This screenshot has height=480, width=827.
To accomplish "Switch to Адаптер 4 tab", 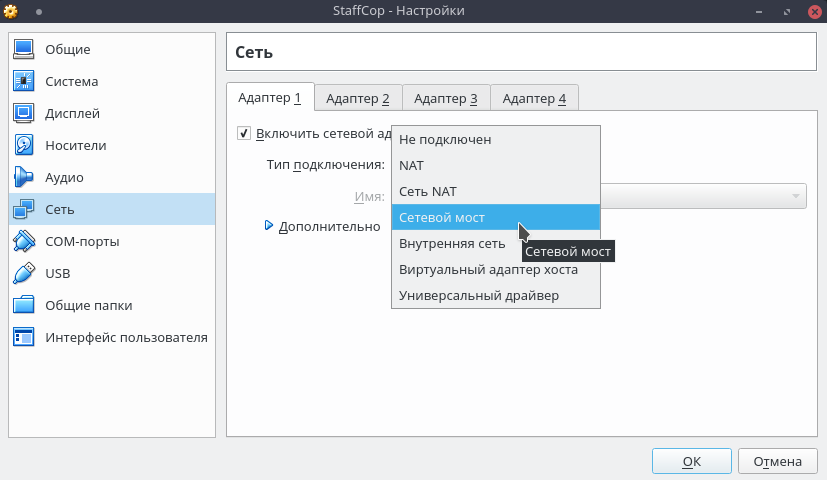I will point(534,98).
